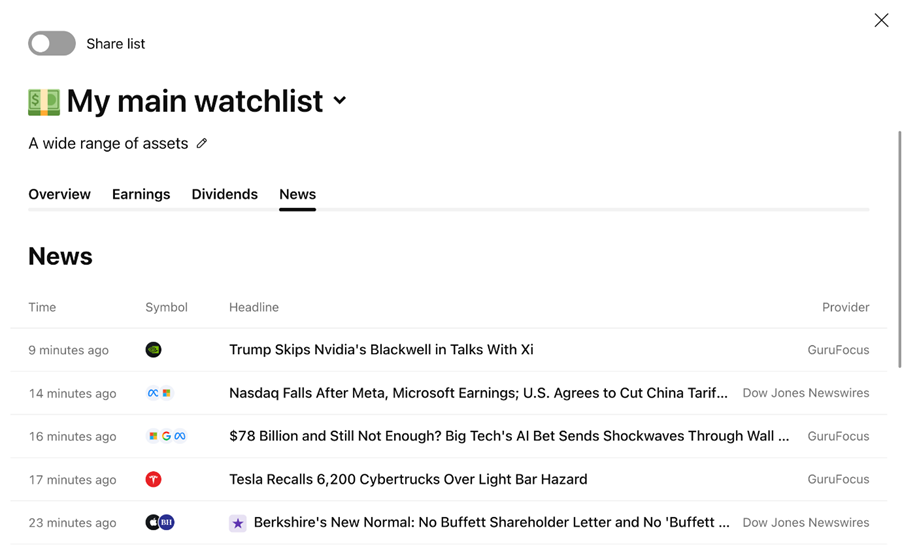Switch to the Earnings tab
This screenshot has width=902, height=551.
pyautogui.click(x=141, y=194)
